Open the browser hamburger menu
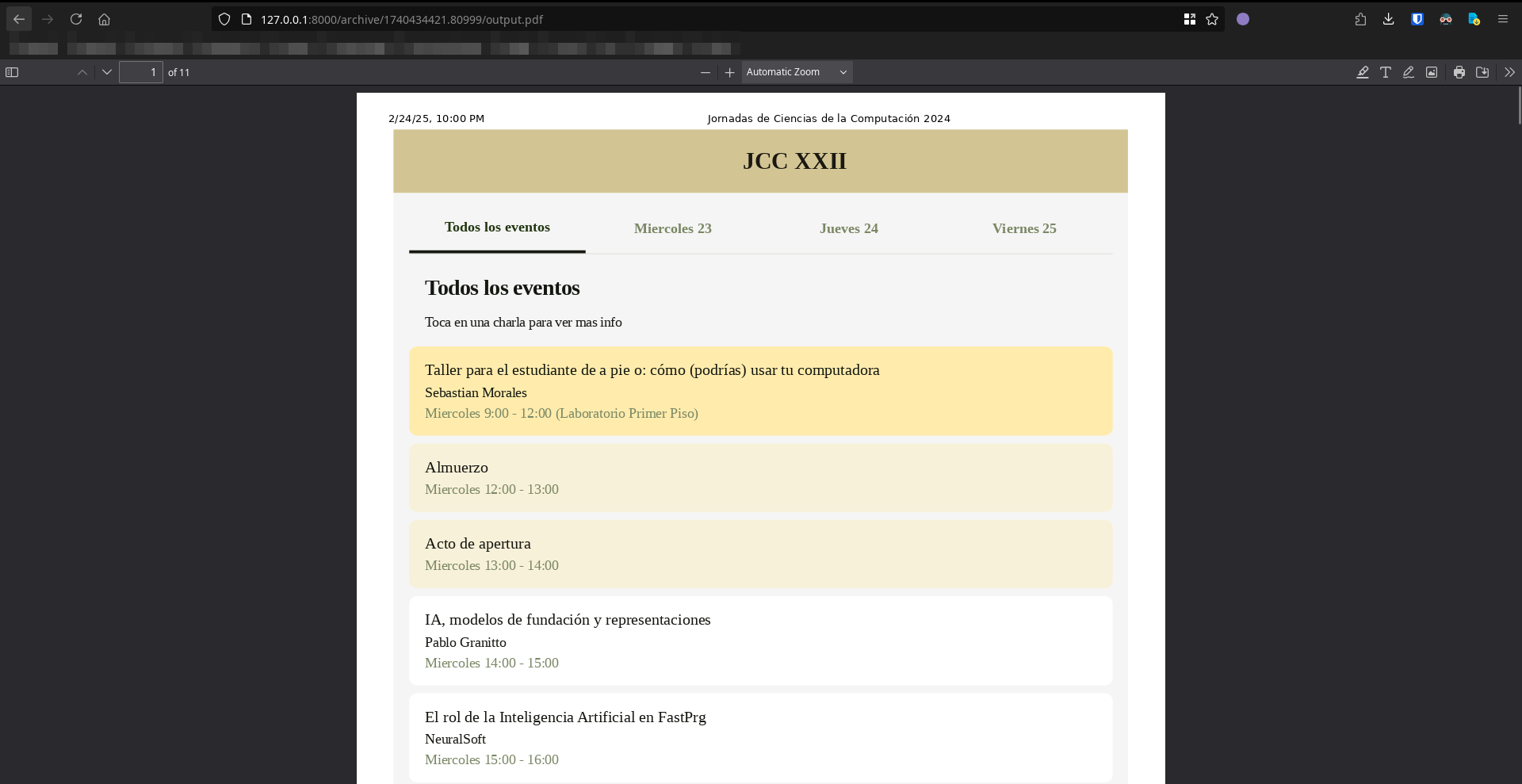 1502,19
